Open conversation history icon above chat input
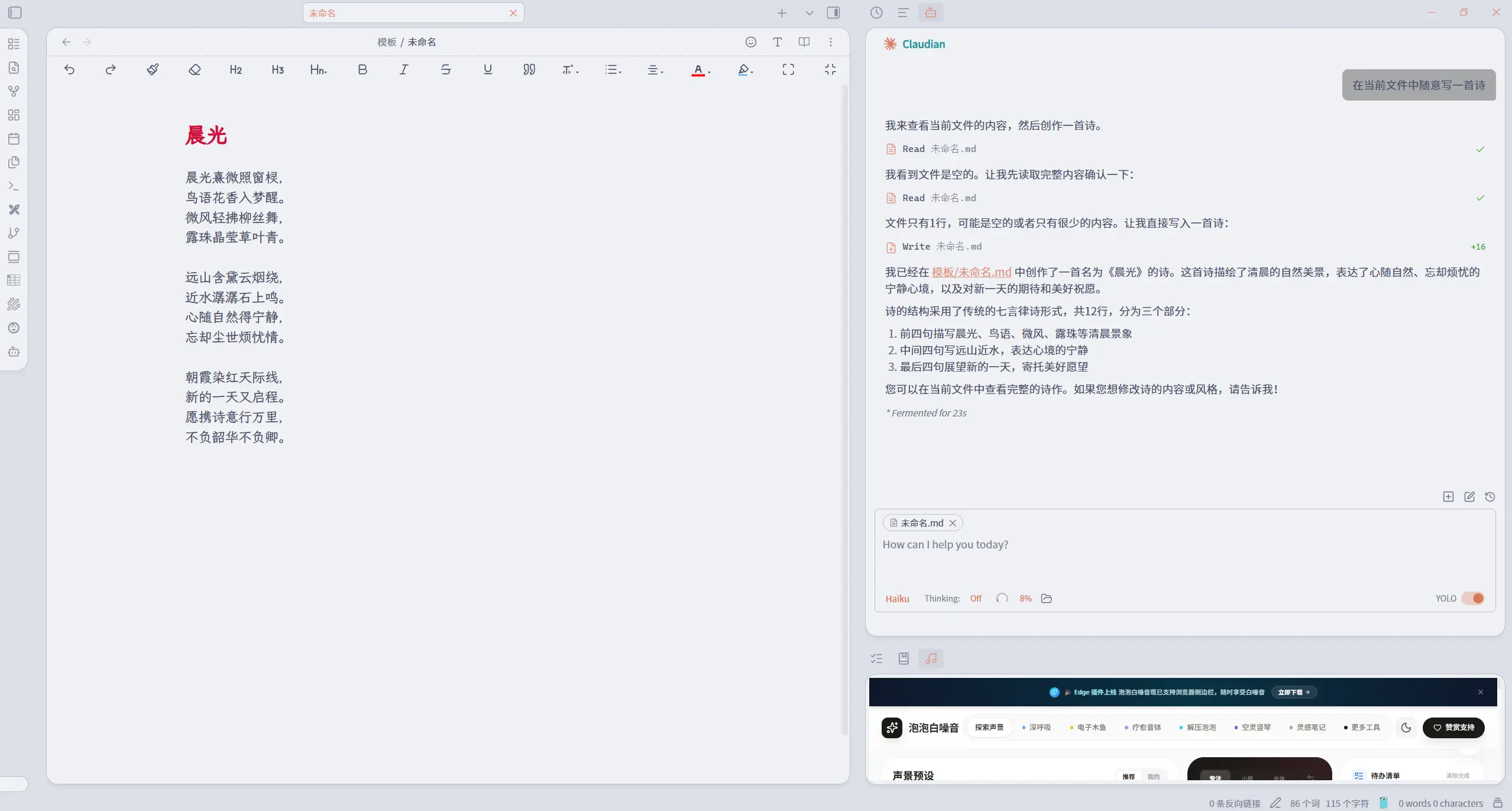The image size is (1512, 811). pos(1490,497)
